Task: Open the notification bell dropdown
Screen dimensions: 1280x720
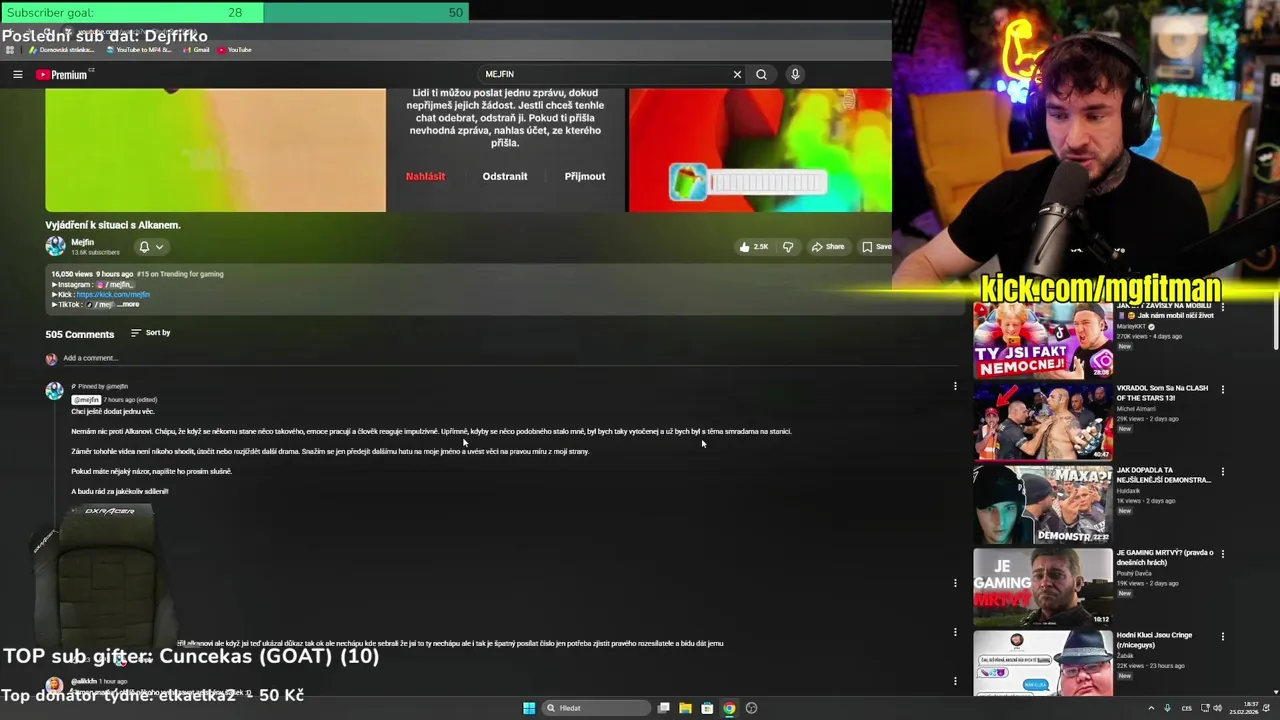Action: (x=150, y=247)
